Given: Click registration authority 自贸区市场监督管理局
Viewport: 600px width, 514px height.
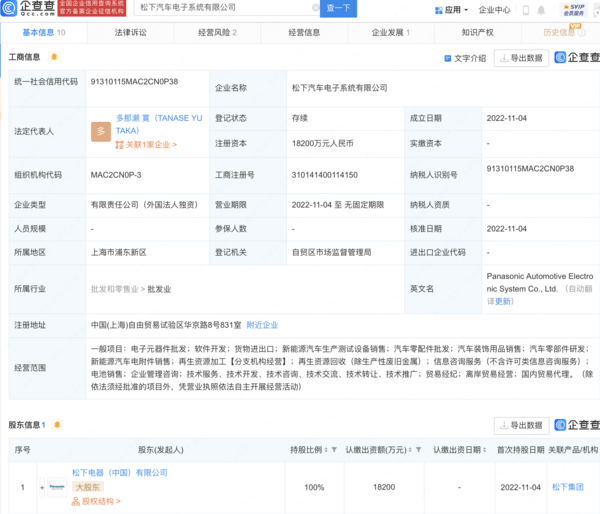Looking at the screenshot, I should [331, 252].
